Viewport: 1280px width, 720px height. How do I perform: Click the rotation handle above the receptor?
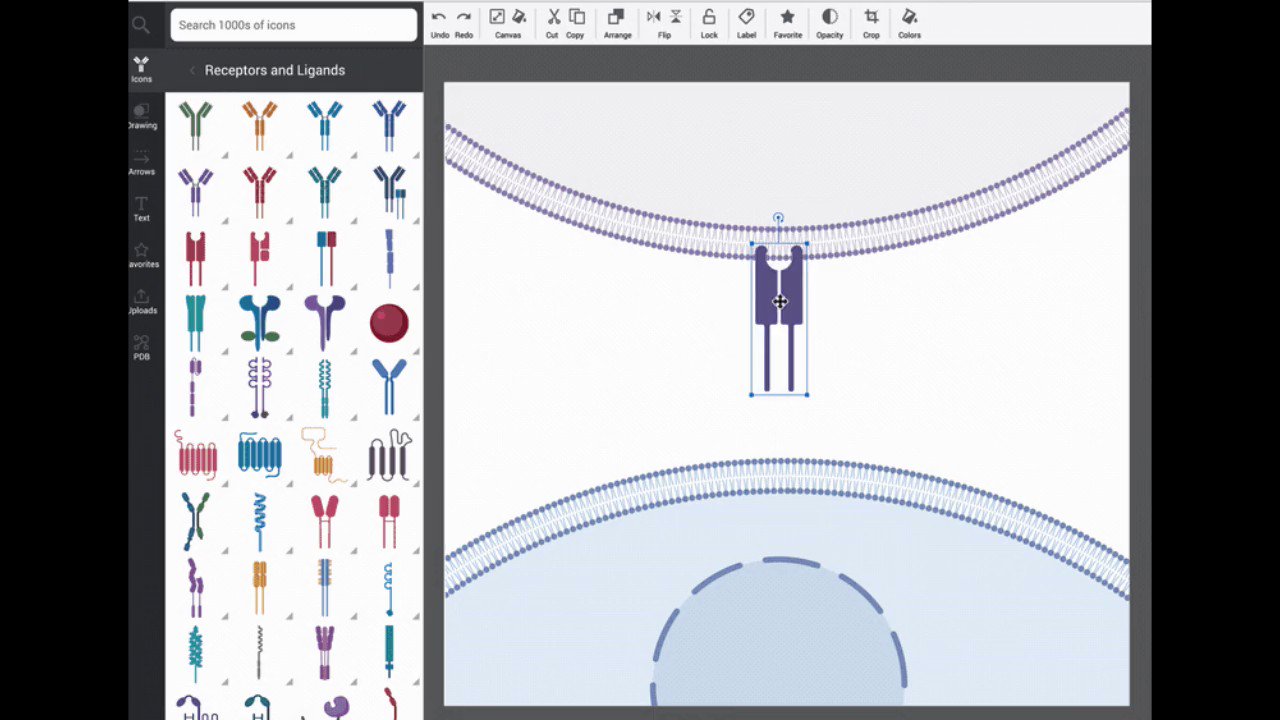coord(778,217)
